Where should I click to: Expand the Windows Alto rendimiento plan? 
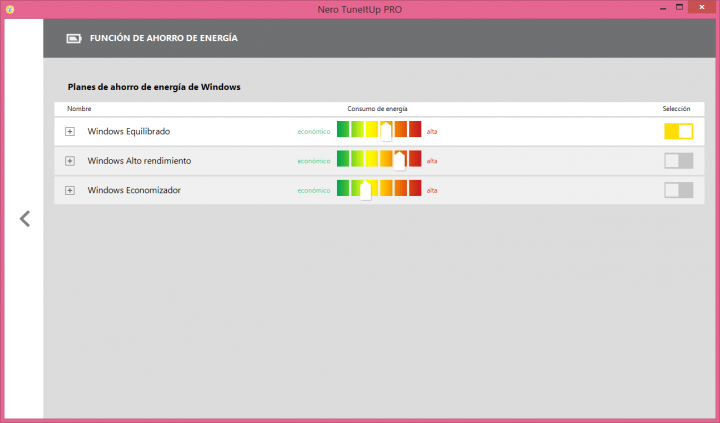tap(70, 161)
